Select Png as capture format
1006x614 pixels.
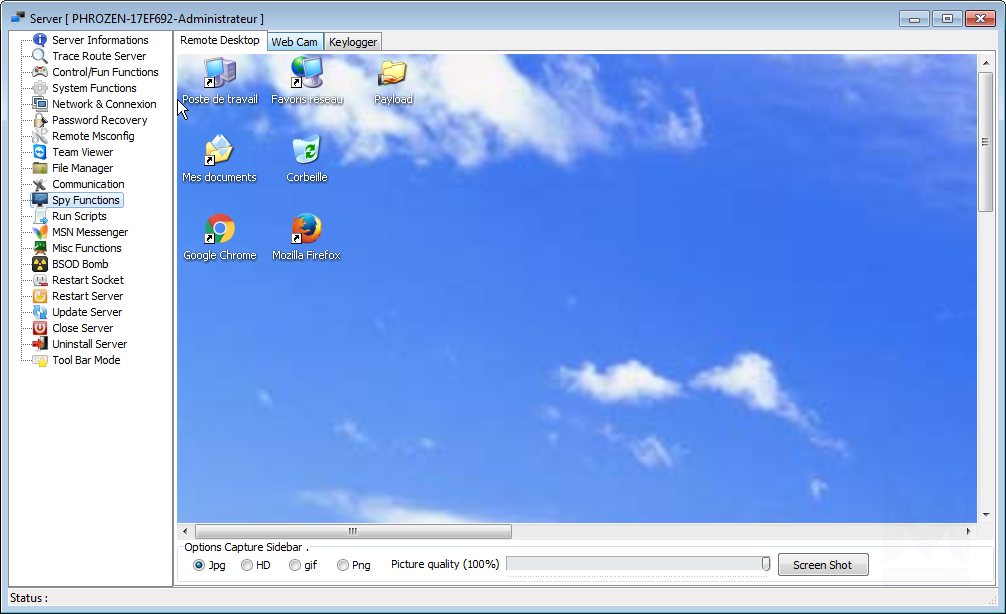point(343,565)
